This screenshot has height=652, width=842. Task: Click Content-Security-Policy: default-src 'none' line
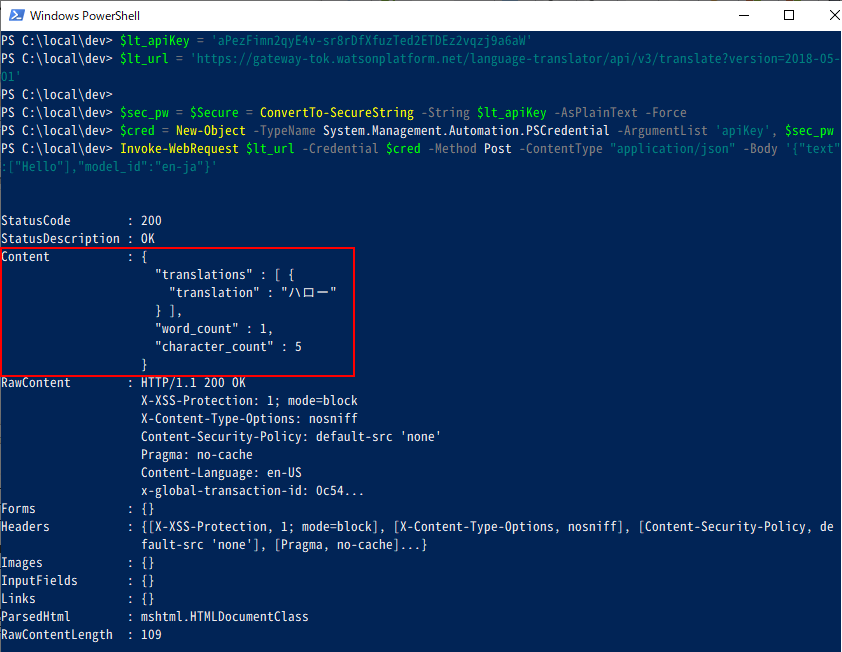click(x=291, y=437)
